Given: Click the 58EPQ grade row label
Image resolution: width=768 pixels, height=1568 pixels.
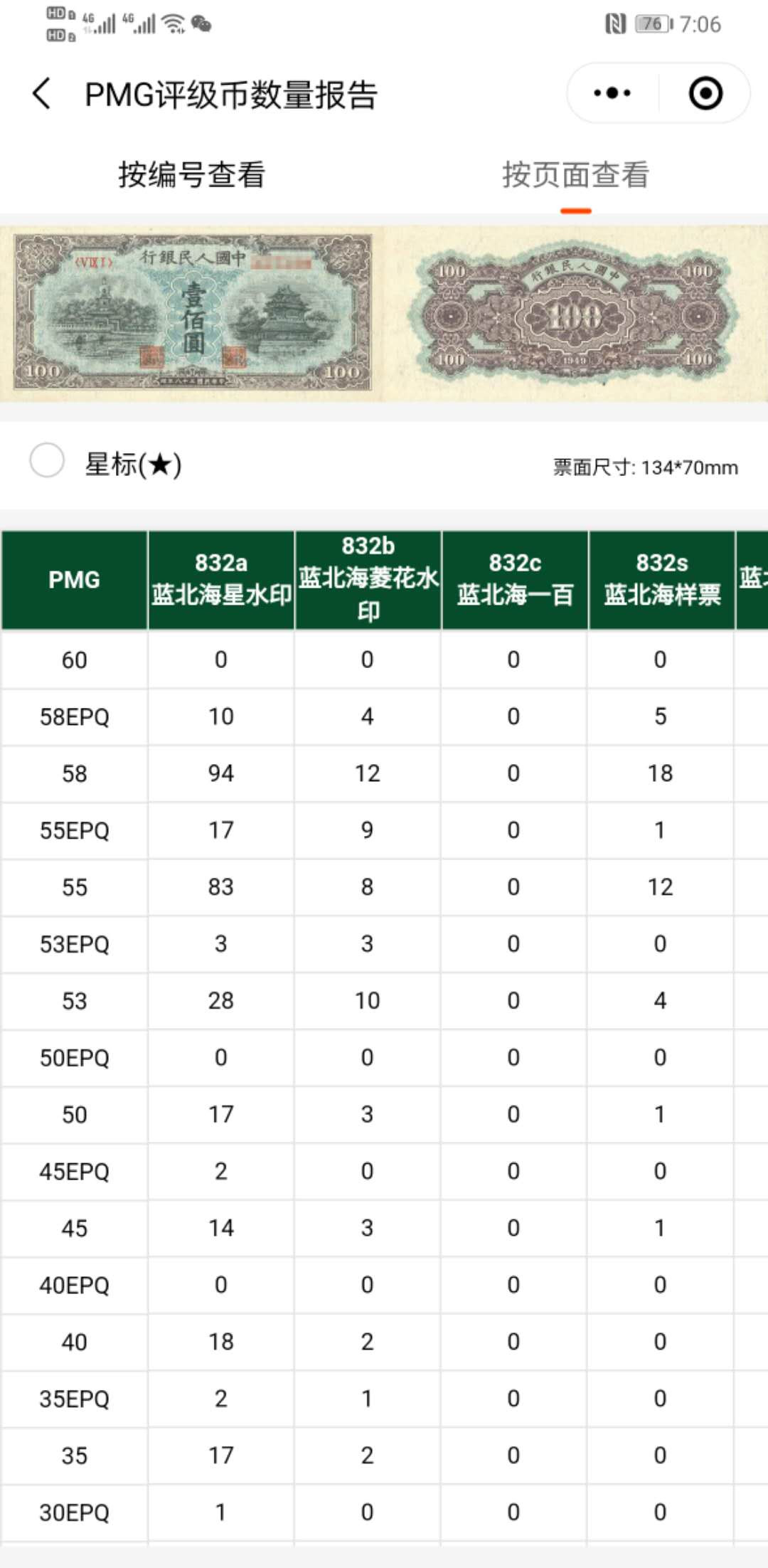Looking at the screenshot, I should (x=73, y=716).
